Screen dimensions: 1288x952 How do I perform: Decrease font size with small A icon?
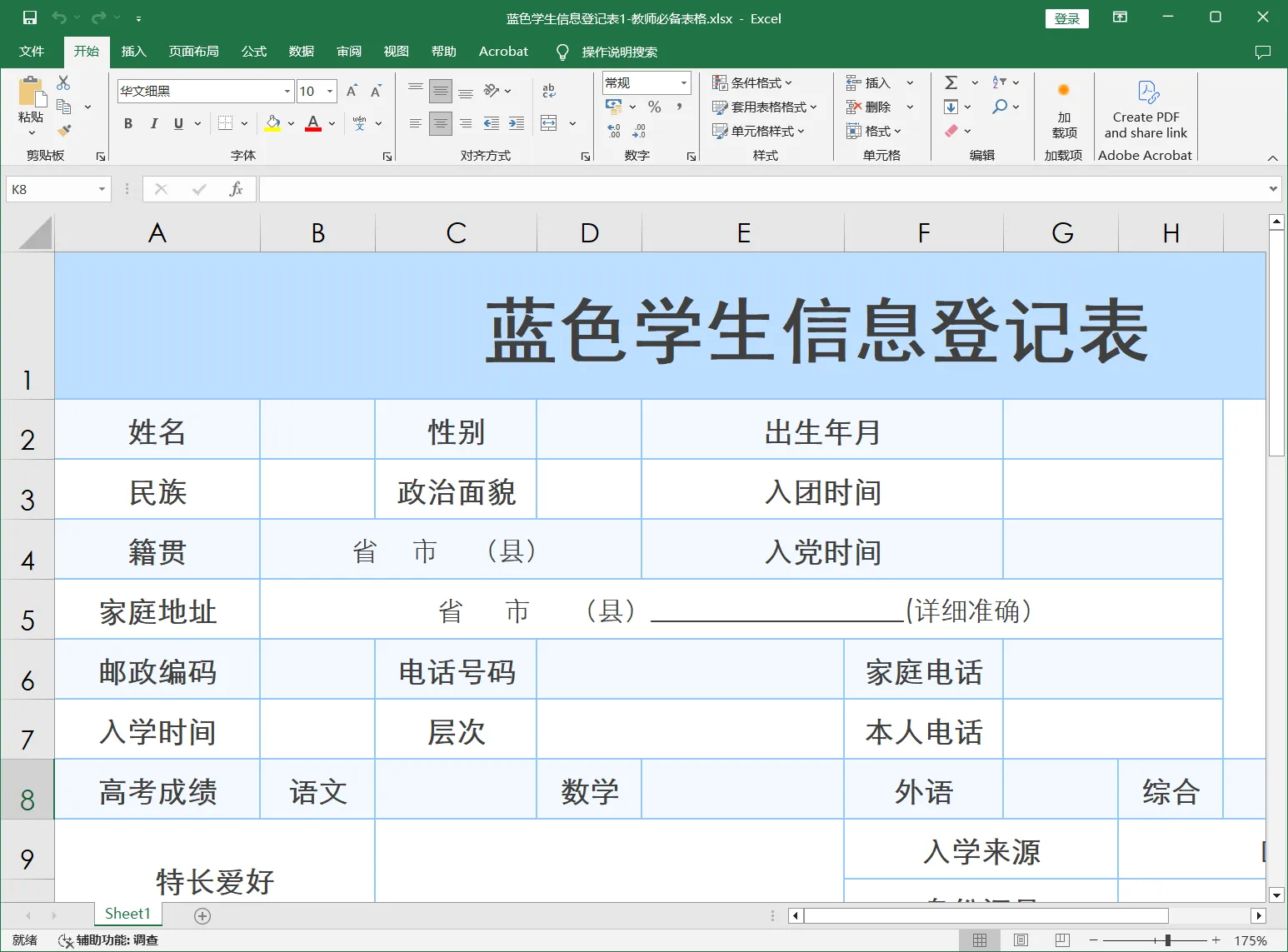coord(376,91)
